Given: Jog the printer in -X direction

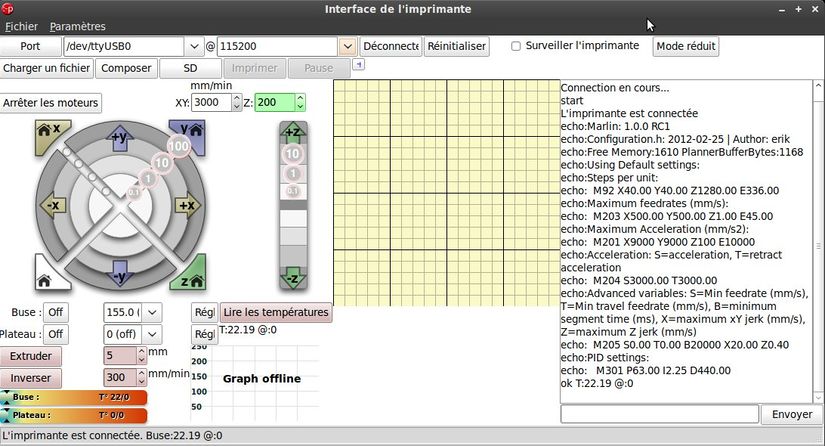Looking at the screenshot, I should pyautogui.click(x=52, y=206).
